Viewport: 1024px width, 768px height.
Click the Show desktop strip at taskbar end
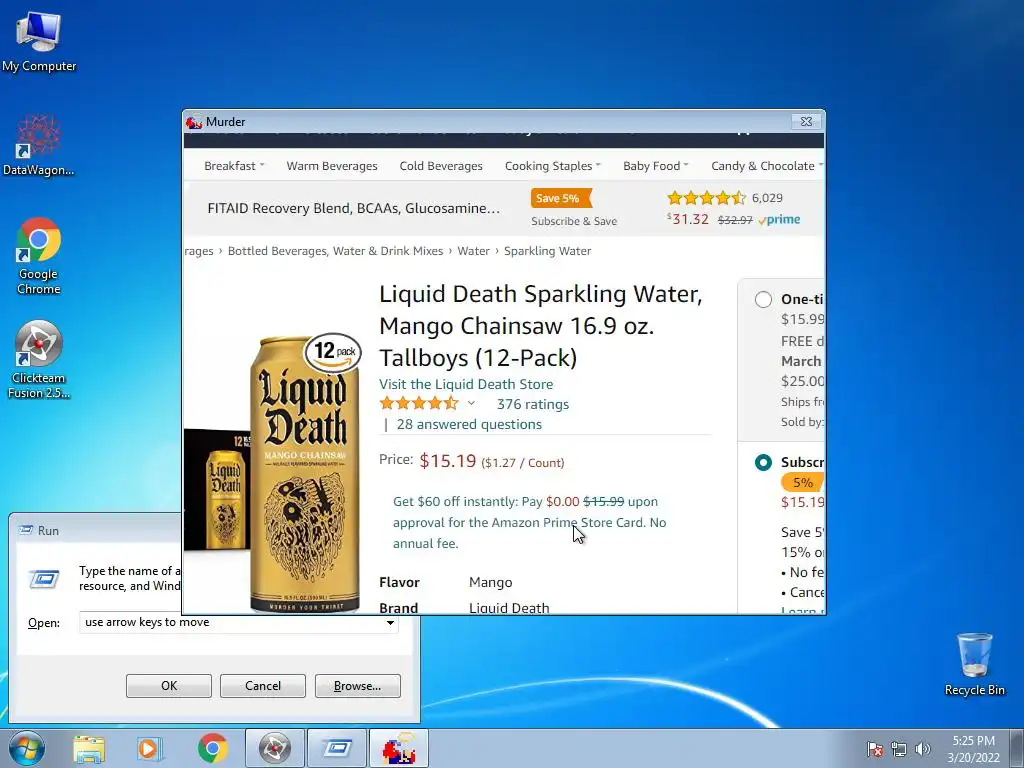1019,749
